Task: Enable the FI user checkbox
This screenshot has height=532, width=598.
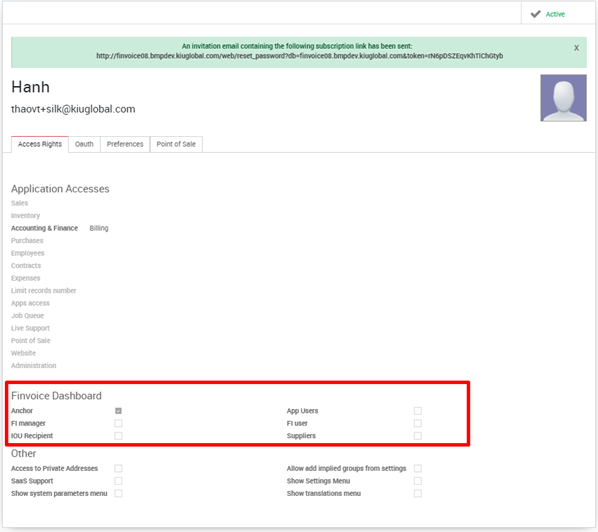Action: 418,423
